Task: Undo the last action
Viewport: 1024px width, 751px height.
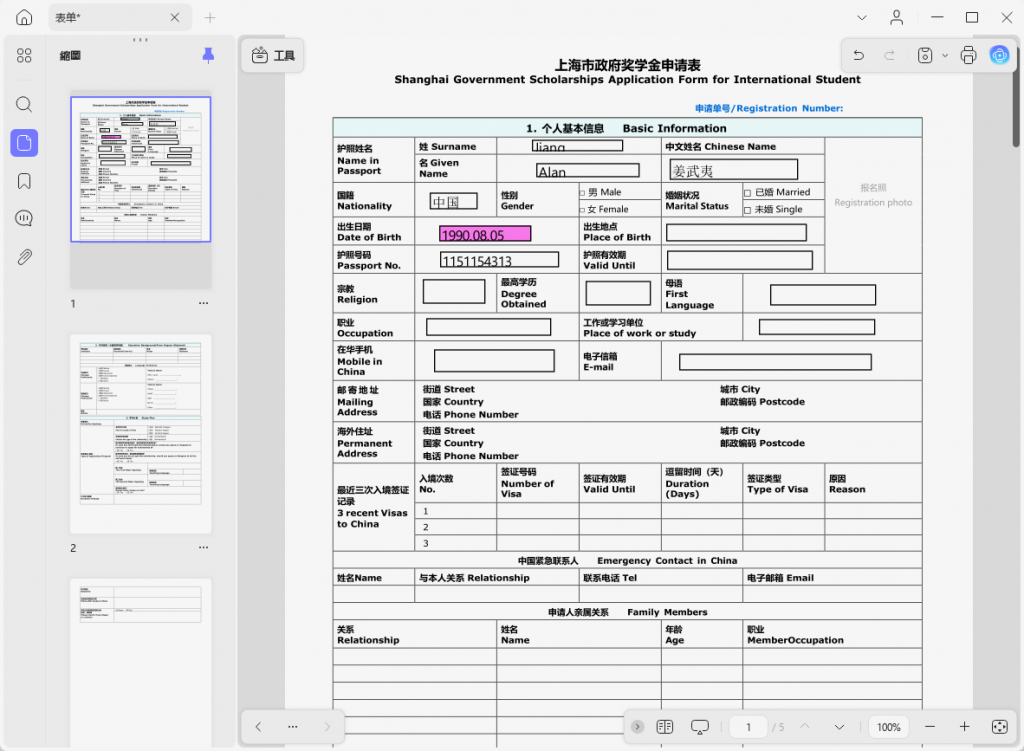Action: [859, 56]
